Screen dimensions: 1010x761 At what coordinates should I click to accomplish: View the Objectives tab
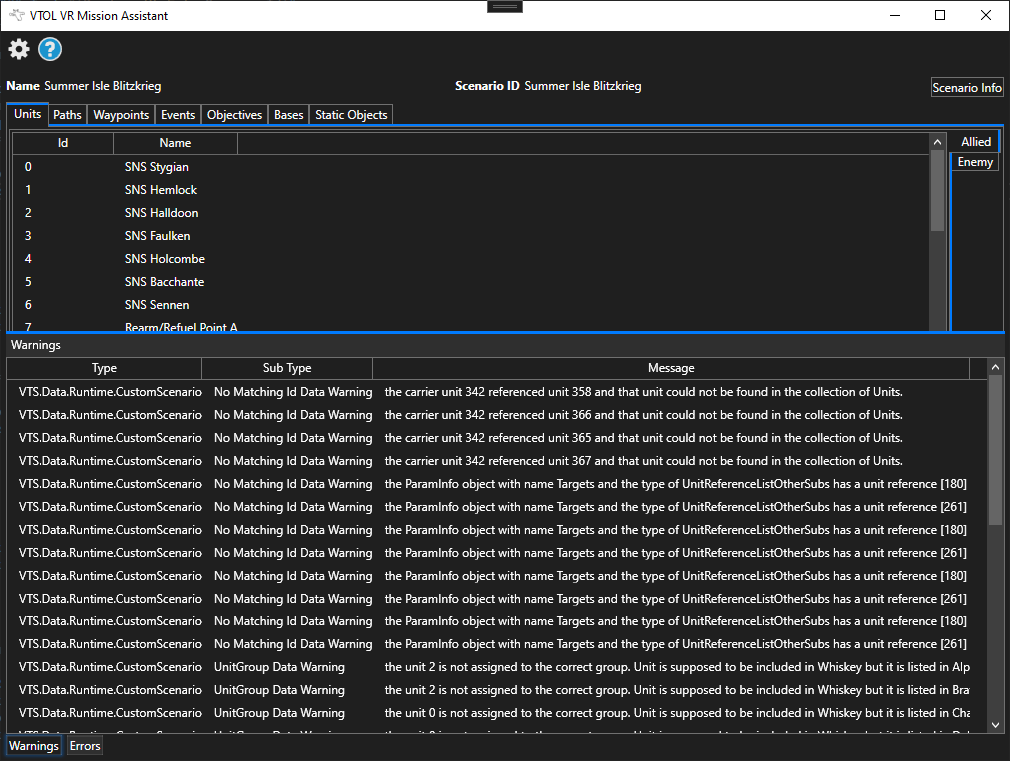pos(233,114)
